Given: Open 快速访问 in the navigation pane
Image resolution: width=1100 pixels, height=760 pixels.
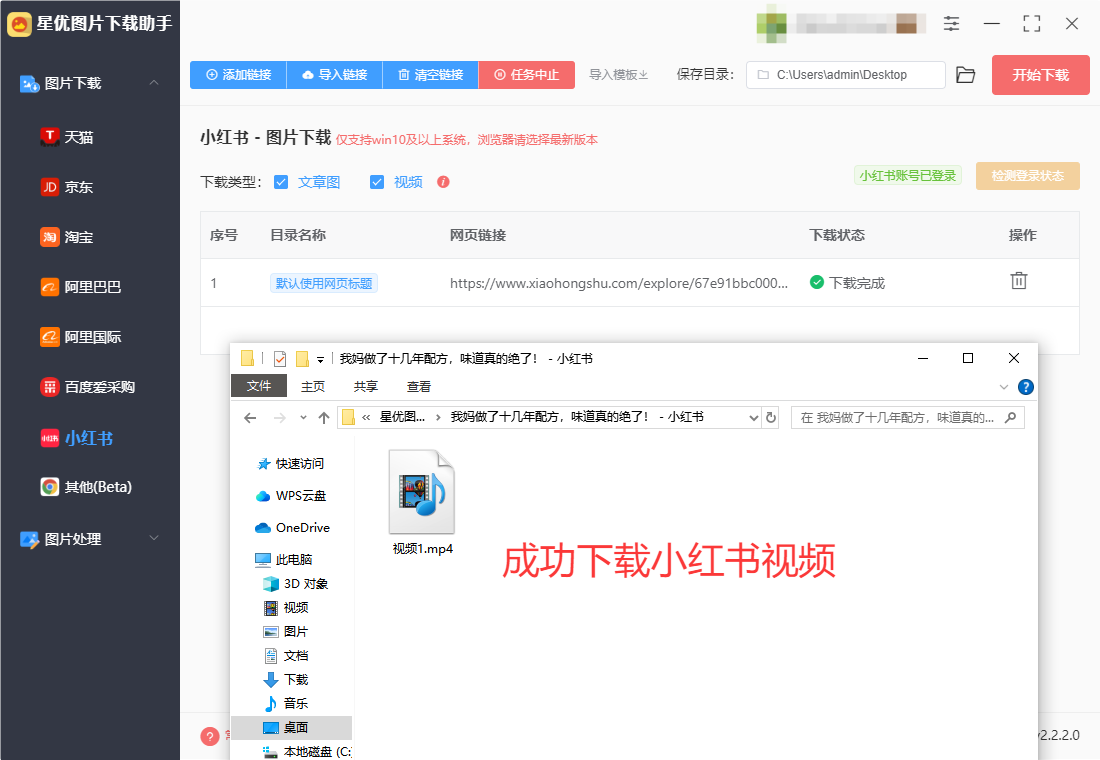Looking at the screenshot, I should [291, 464].
